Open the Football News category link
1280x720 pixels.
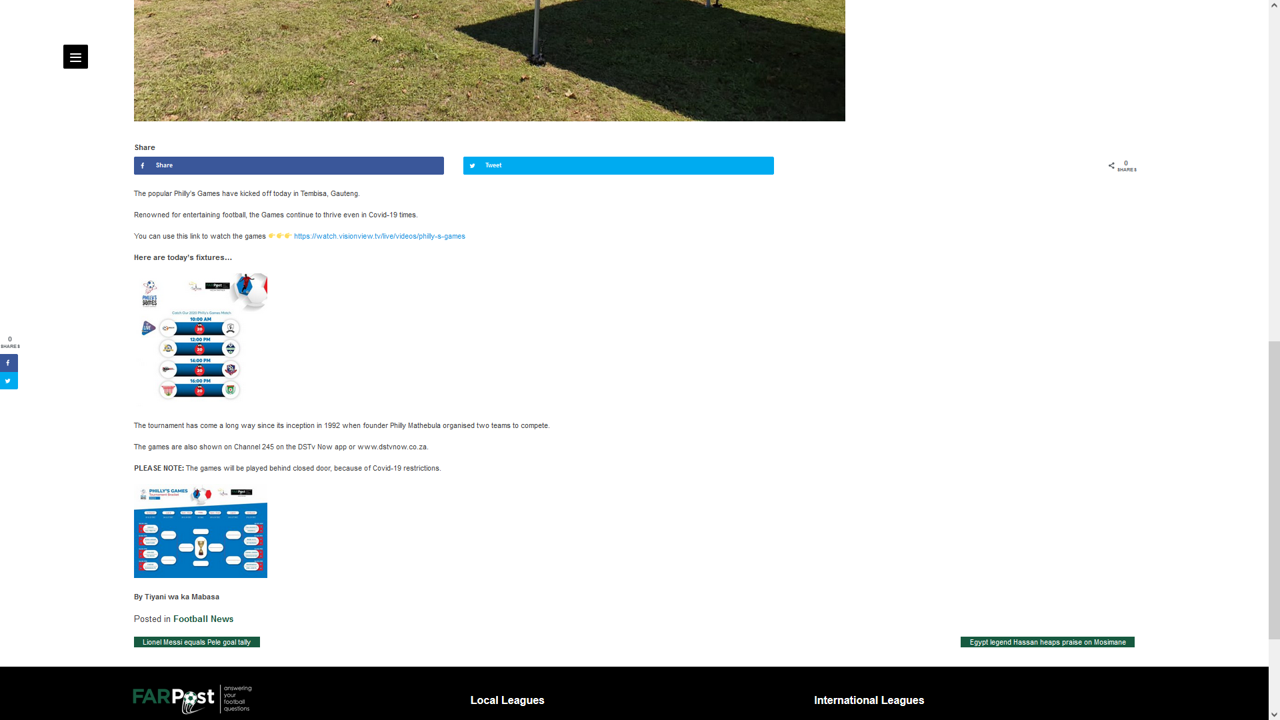click(x=203, y=619)
